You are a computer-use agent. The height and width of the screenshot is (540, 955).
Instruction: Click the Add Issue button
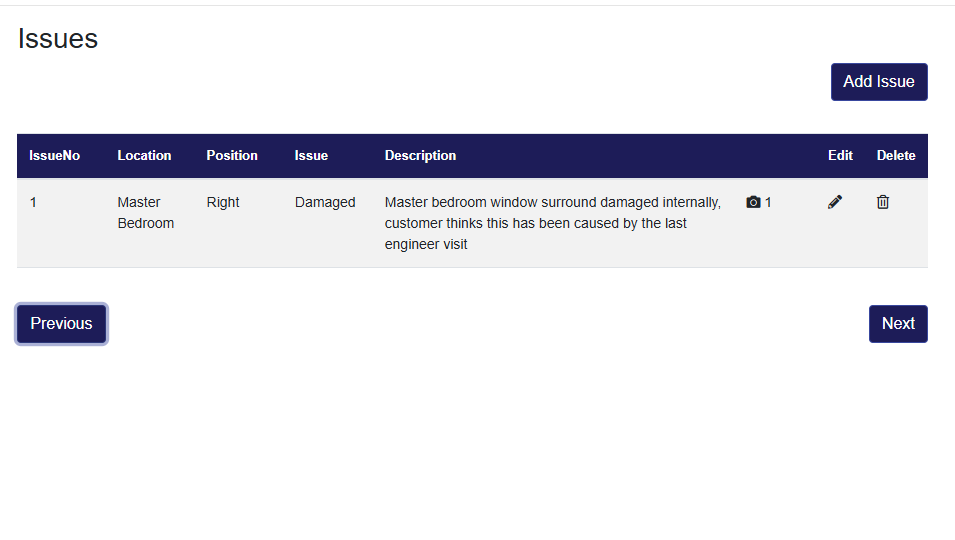point(879,82)
